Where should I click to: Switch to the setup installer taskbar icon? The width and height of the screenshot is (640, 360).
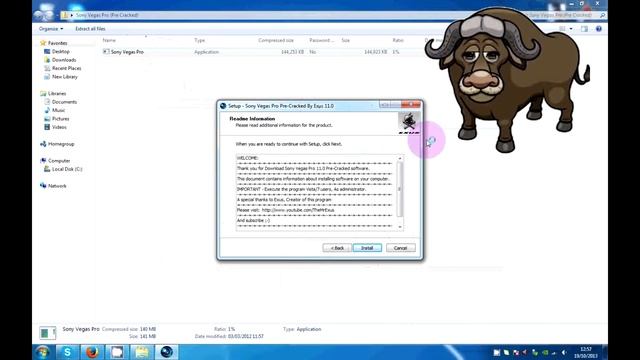tap(167, 352)
